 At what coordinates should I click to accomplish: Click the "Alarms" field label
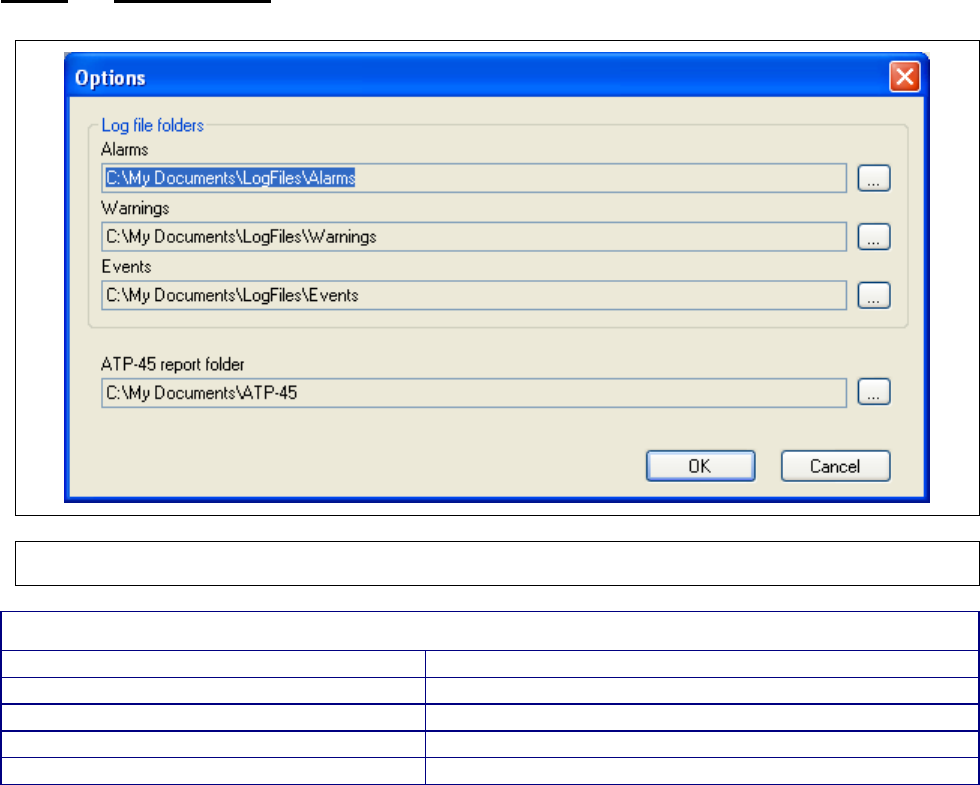124,149
